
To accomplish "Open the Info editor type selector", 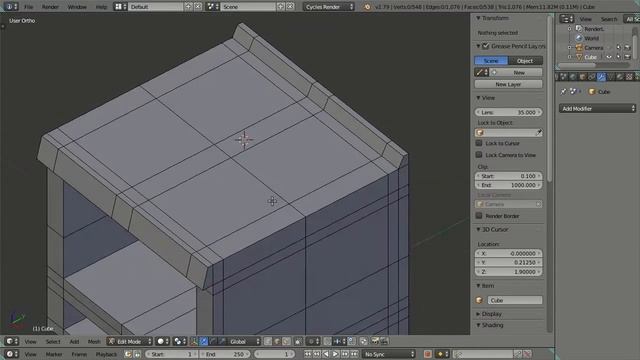I will (x=11, y=7).
